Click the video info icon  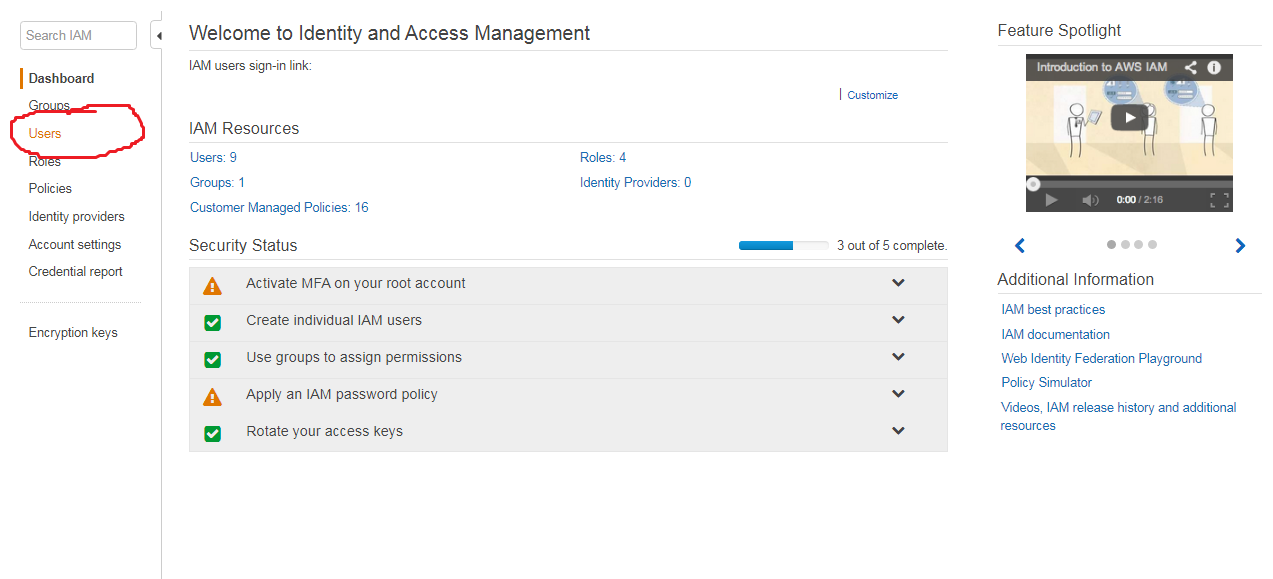pyautogui.click(x=1214, y=68)
